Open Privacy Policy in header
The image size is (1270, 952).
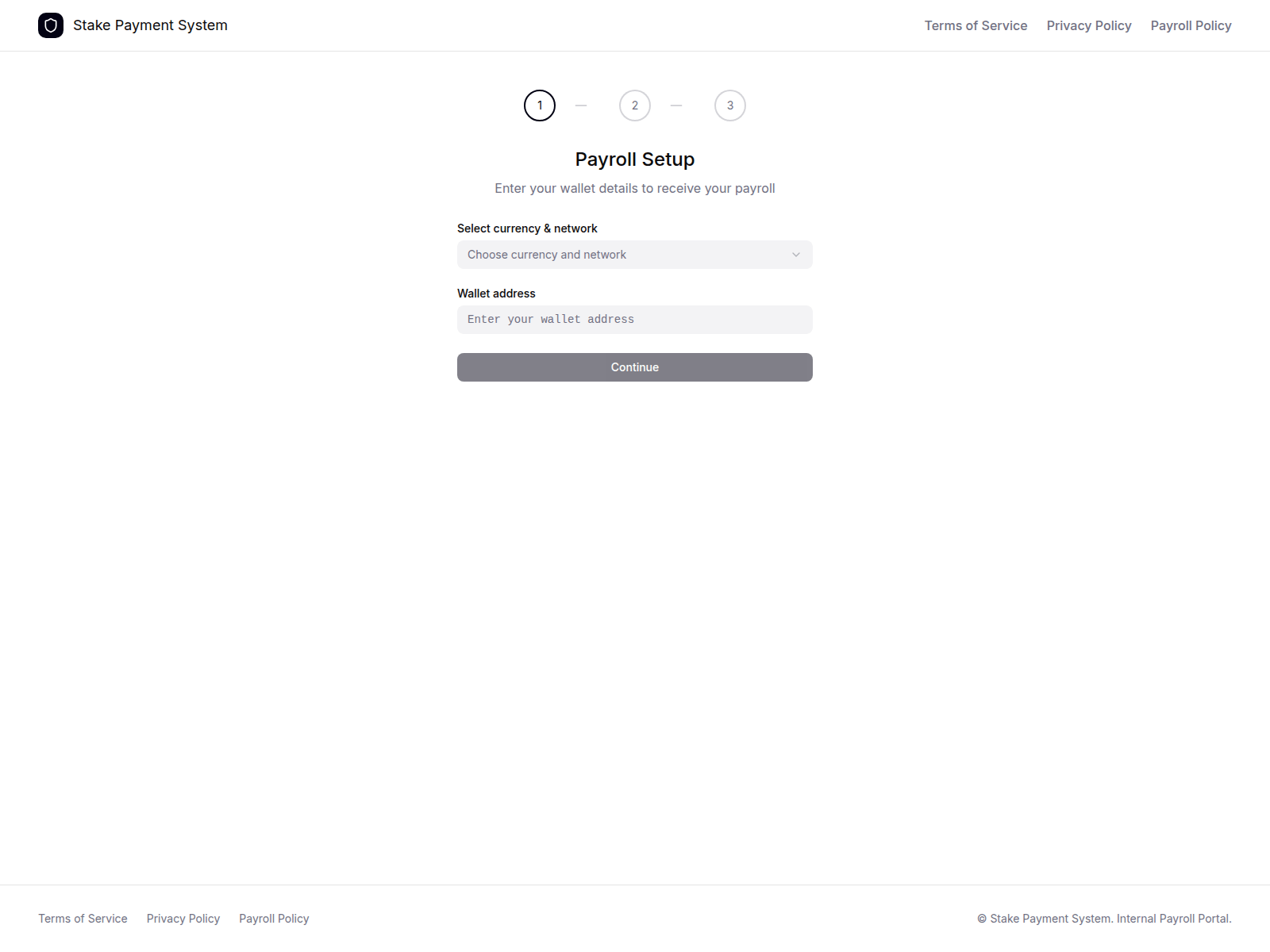tap(1089, 25)
